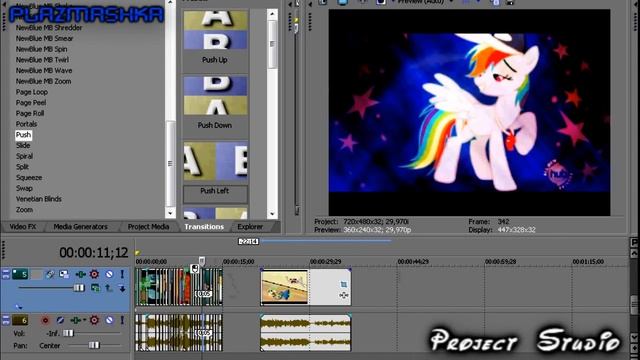Select the second video clip thumbnail
This screenshot has width=640, height=360.
pyautogui.click(x=284, y=287)
